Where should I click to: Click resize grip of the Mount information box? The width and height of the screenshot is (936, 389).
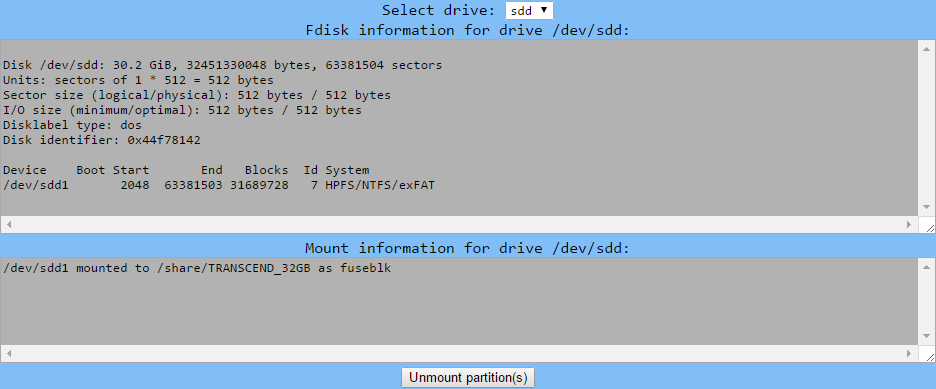929,356
